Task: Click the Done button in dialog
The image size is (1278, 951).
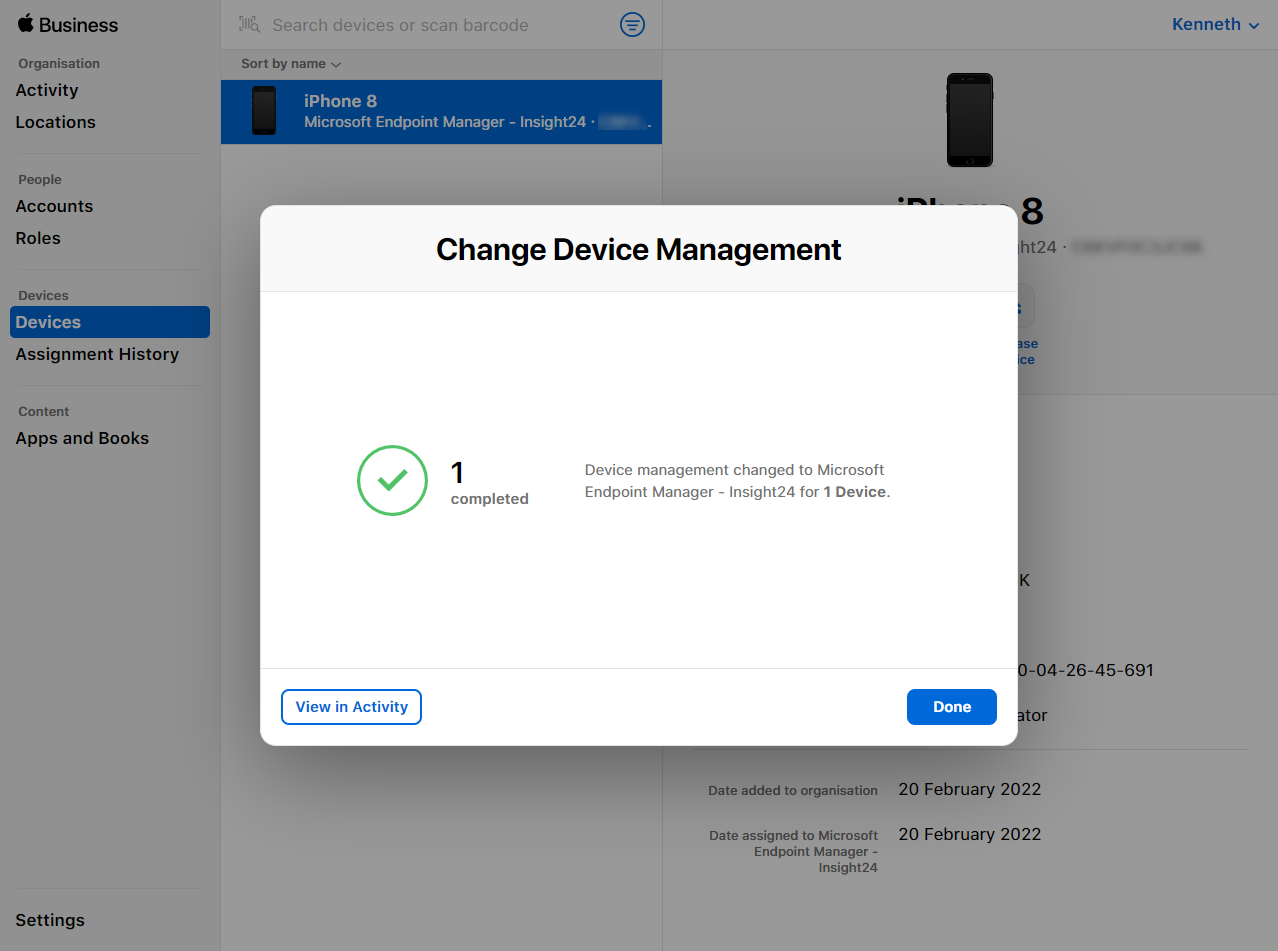Action: (x=951, y=707)
